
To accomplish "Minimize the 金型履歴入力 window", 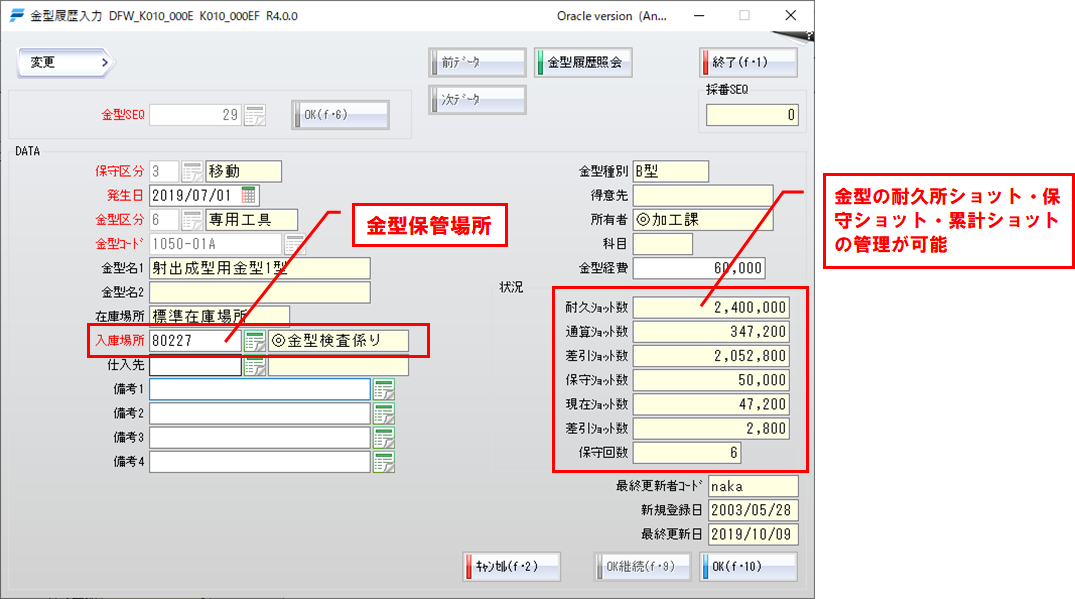I will 699,15.
